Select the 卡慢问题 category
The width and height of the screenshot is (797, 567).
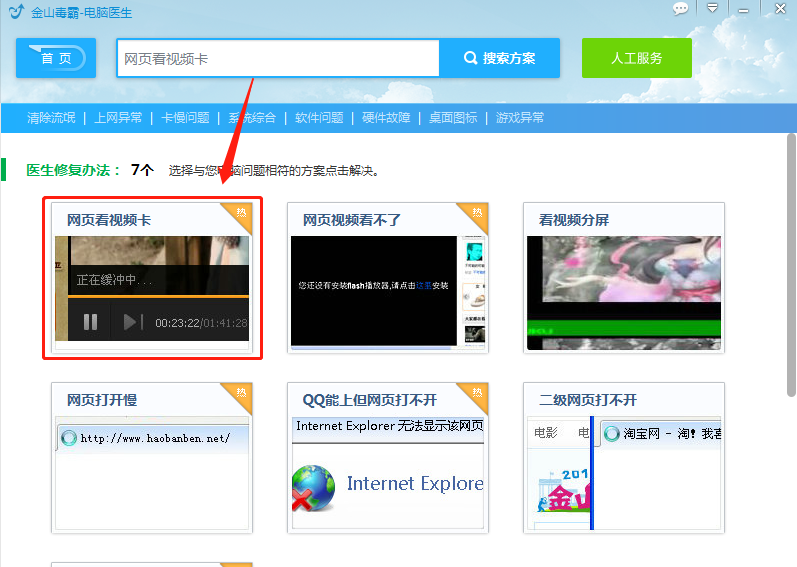click(185, 118)
